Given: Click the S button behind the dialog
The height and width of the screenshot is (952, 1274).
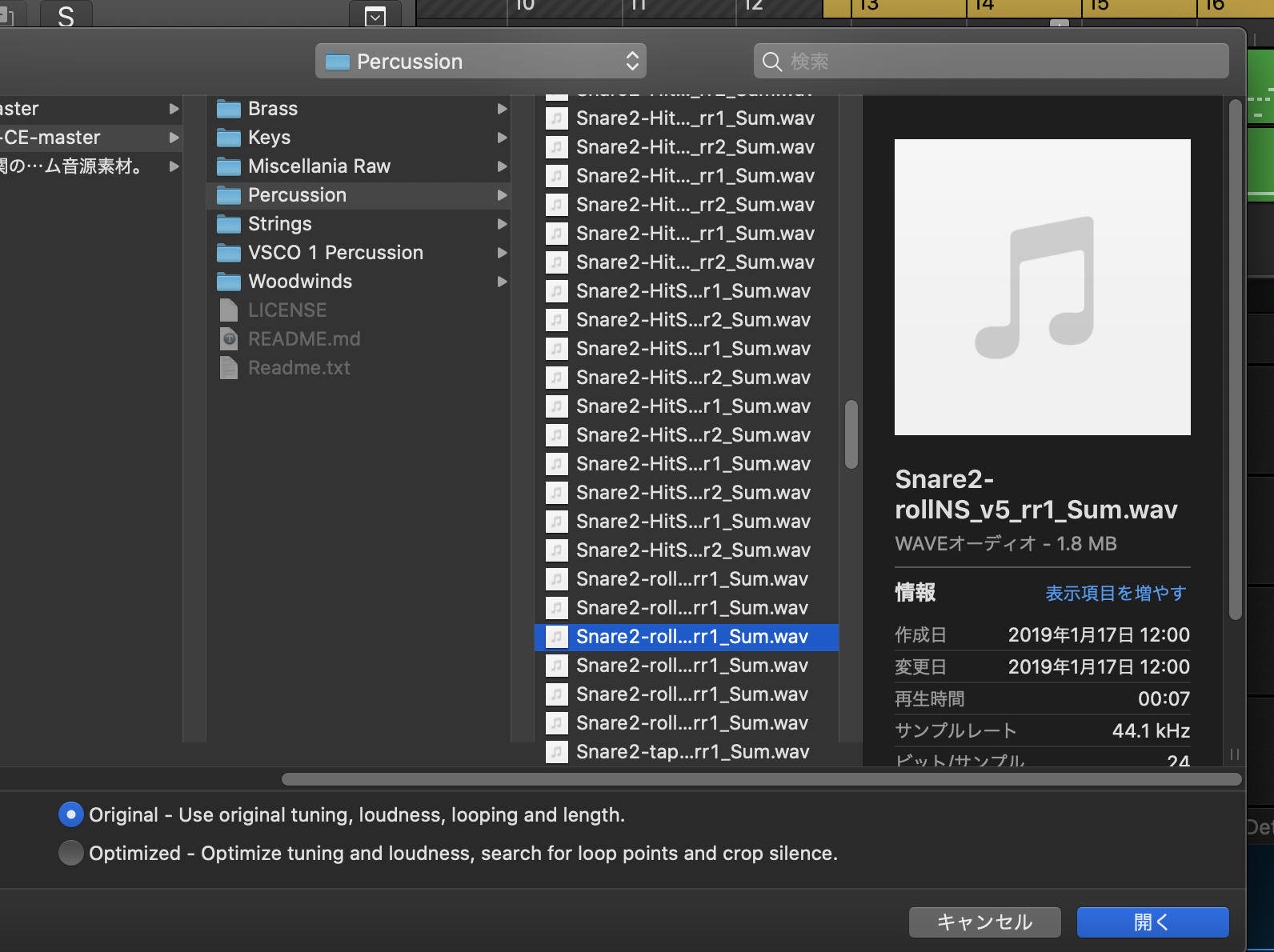Looking at the screenshot, I should (x=66, y=16).
